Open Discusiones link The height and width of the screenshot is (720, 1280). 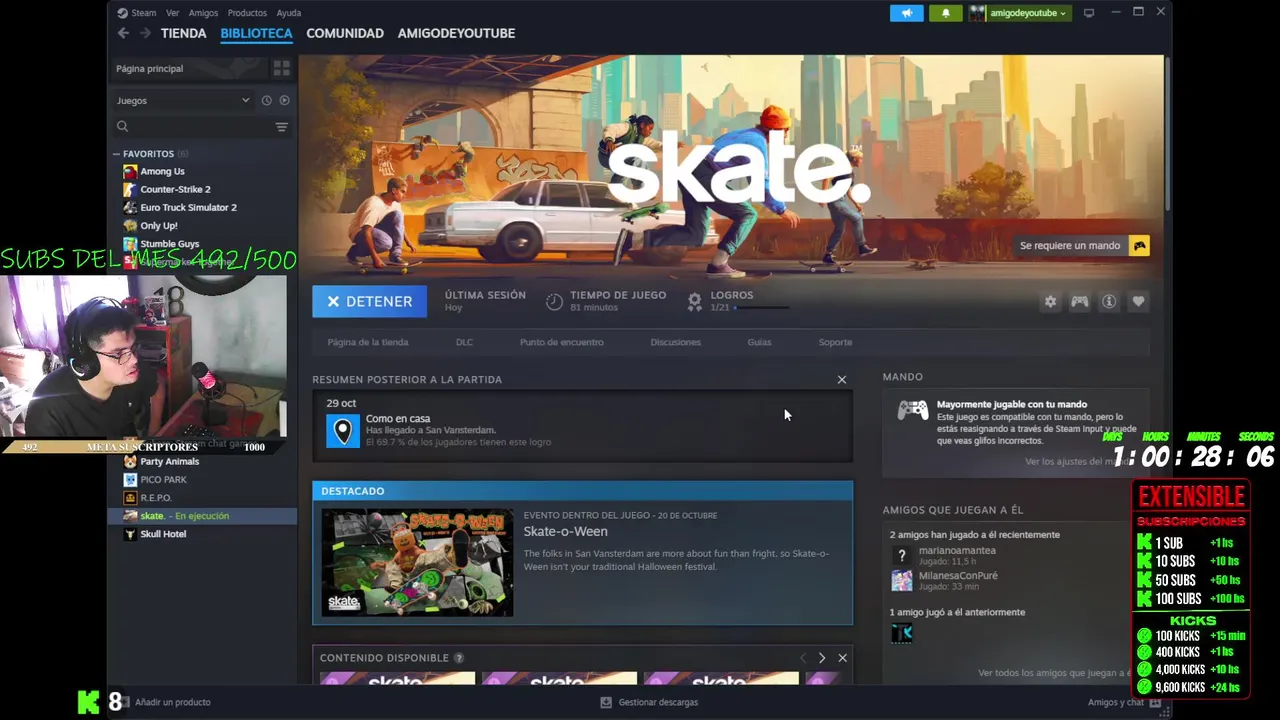point(675,342)
